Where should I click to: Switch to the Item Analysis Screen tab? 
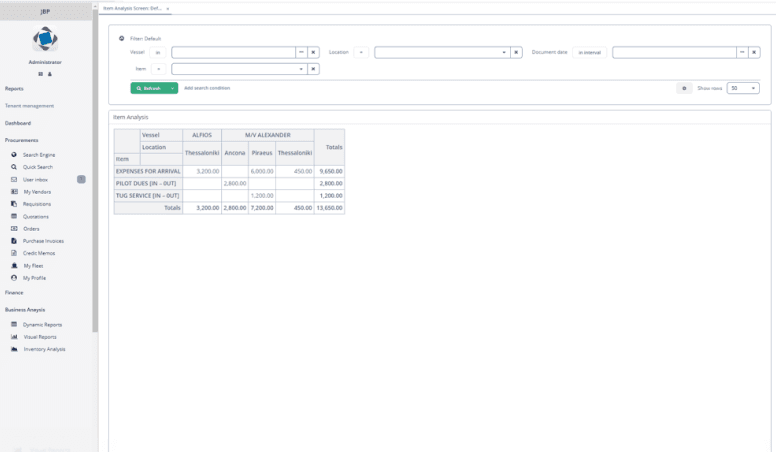[132, 8]
